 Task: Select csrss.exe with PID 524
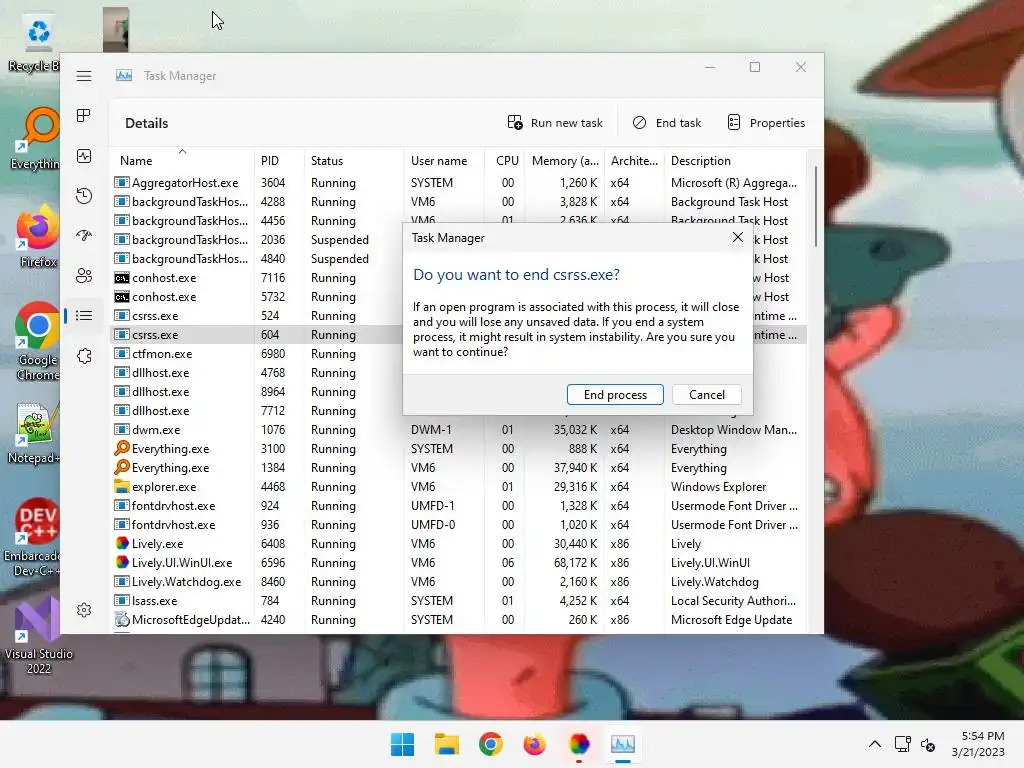pyautogui.click(x=257, y=315)
